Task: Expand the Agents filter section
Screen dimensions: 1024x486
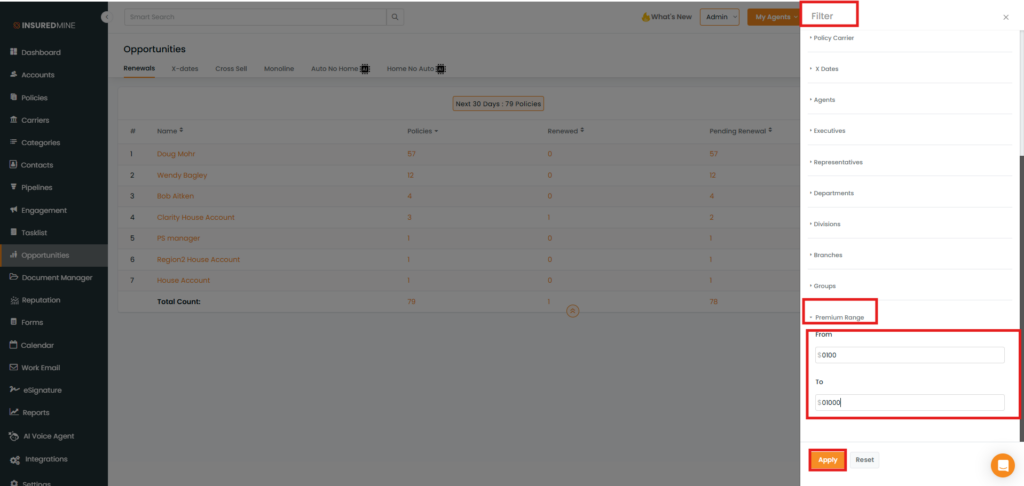Action: 824,100
